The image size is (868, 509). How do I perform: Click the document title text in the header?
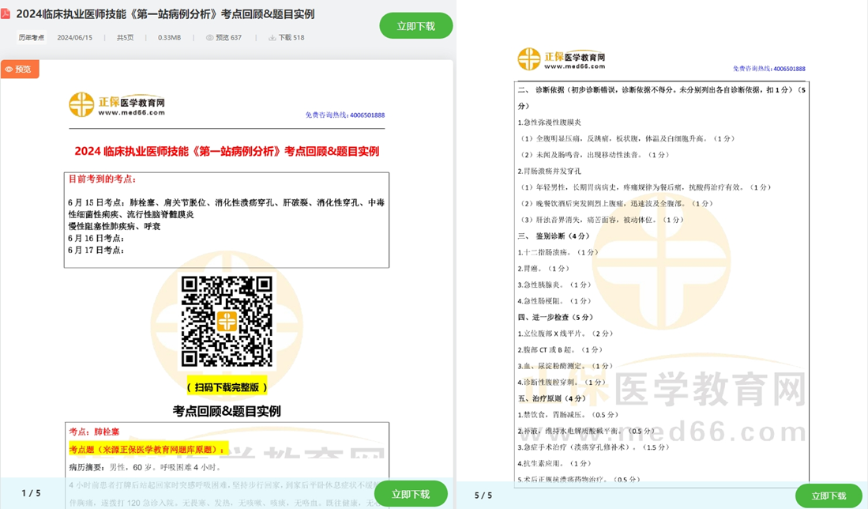[x=165, y=14]
